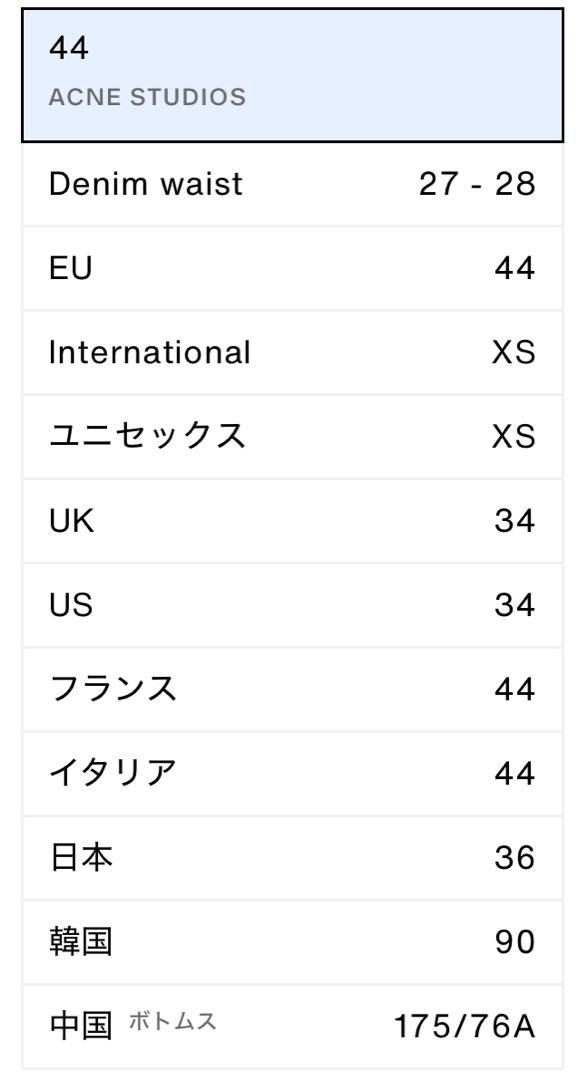This screenshot has height=1080, width=579.
Task: Click the 日本 size row
Action: (293, 857)
